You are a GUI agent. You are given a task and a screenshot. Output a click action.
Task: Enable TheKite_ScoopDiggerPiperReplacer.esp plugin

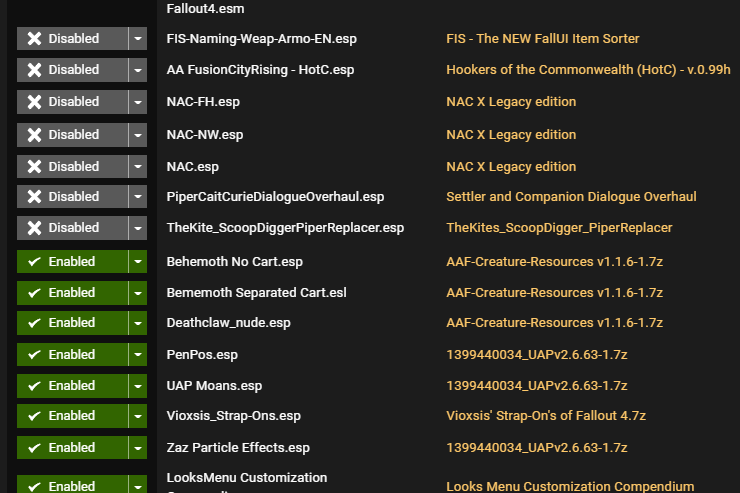pyautogui.click(x=72, y=228)
